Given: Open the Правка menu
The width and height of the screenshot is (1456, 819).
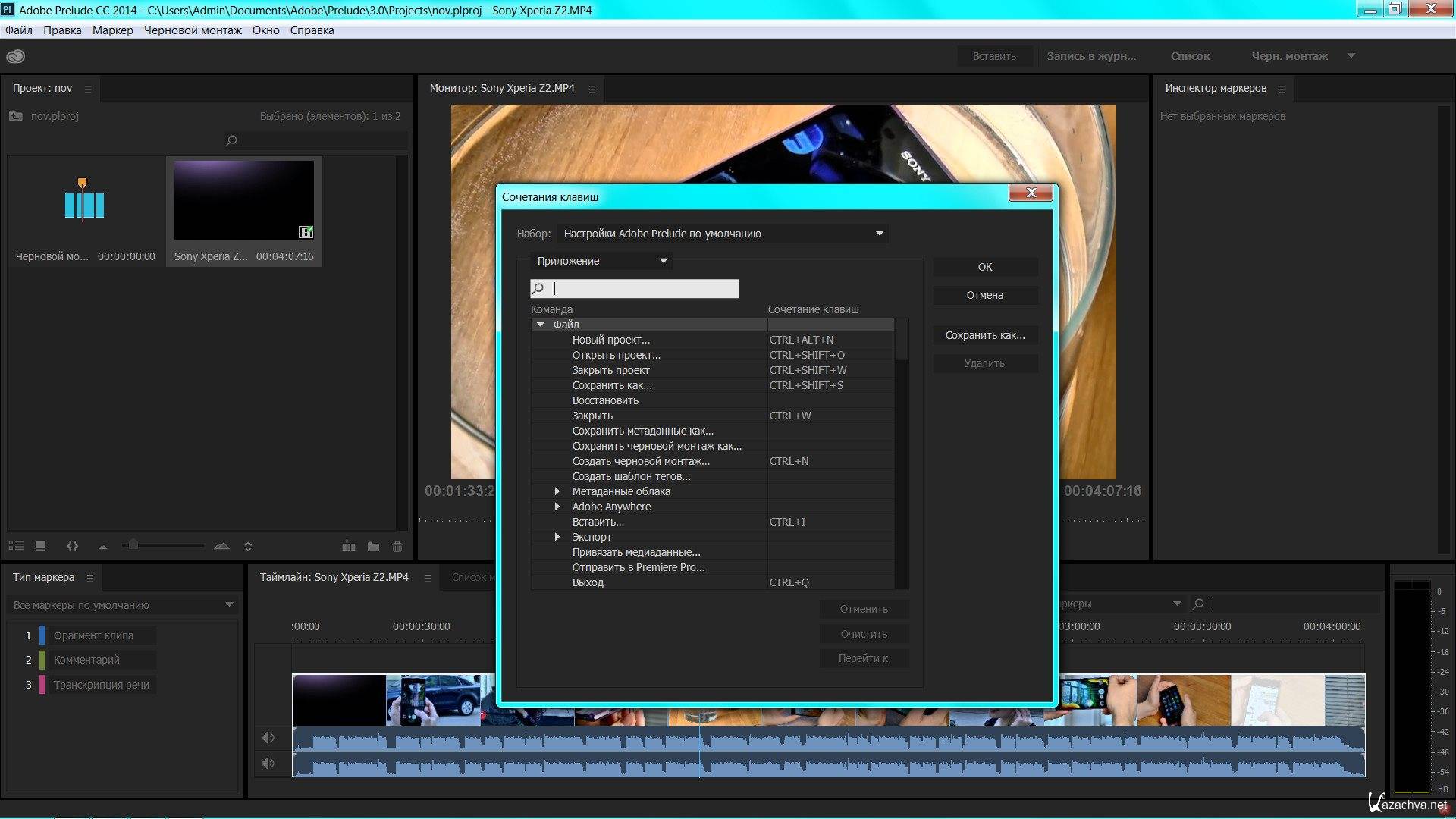Looking at the screenshot, I should coord(62,30).
